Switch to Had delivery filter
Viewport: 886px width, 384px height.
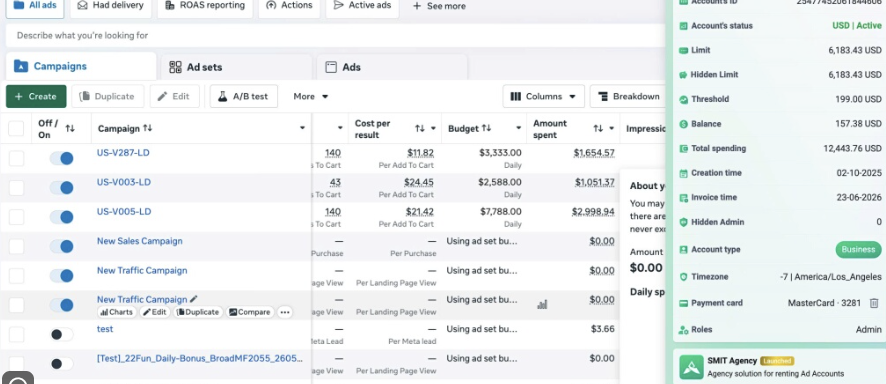[x=110, y=5]
